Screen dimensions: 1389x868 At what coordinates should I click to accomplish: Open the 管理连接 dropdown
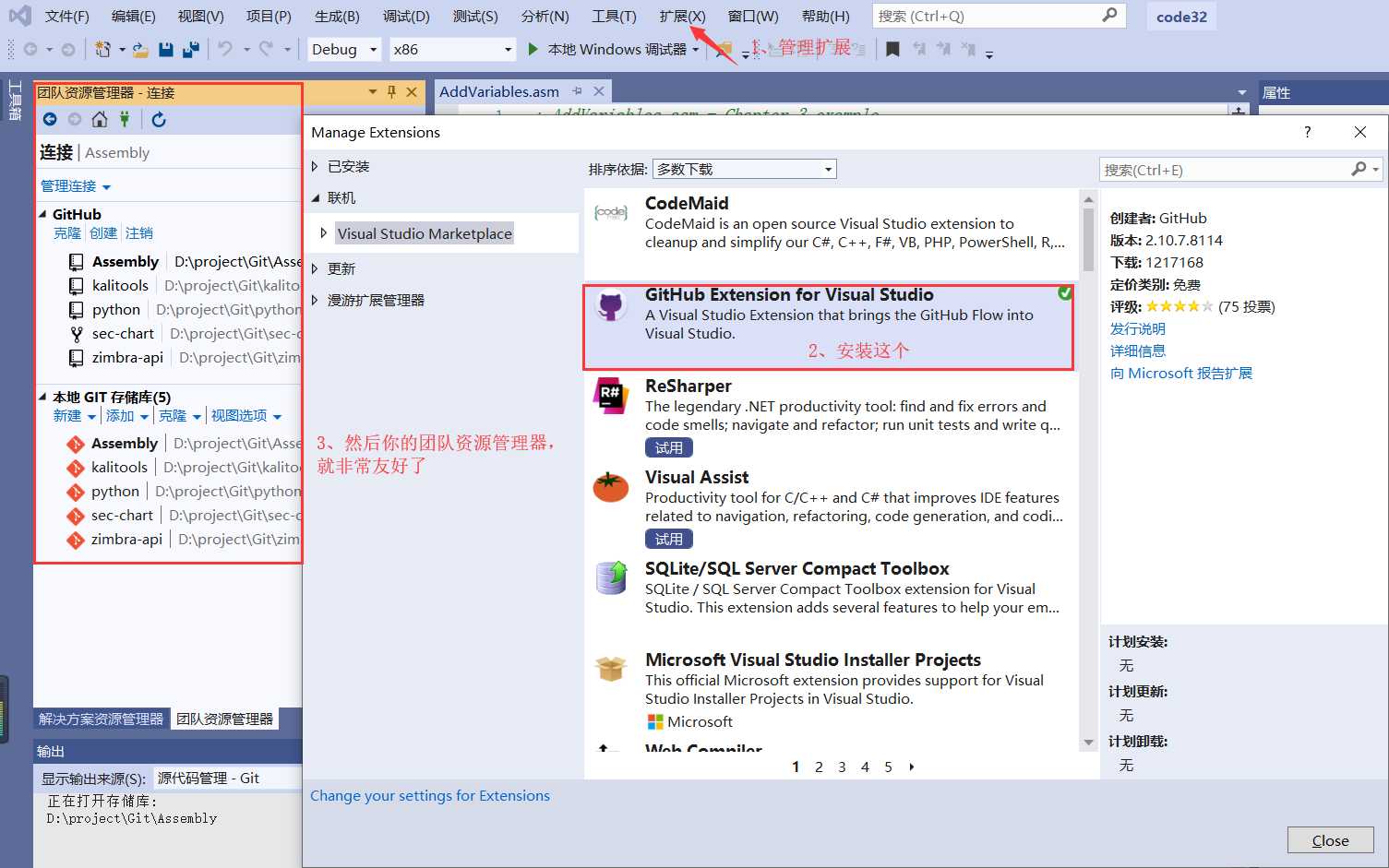(76, 185)
